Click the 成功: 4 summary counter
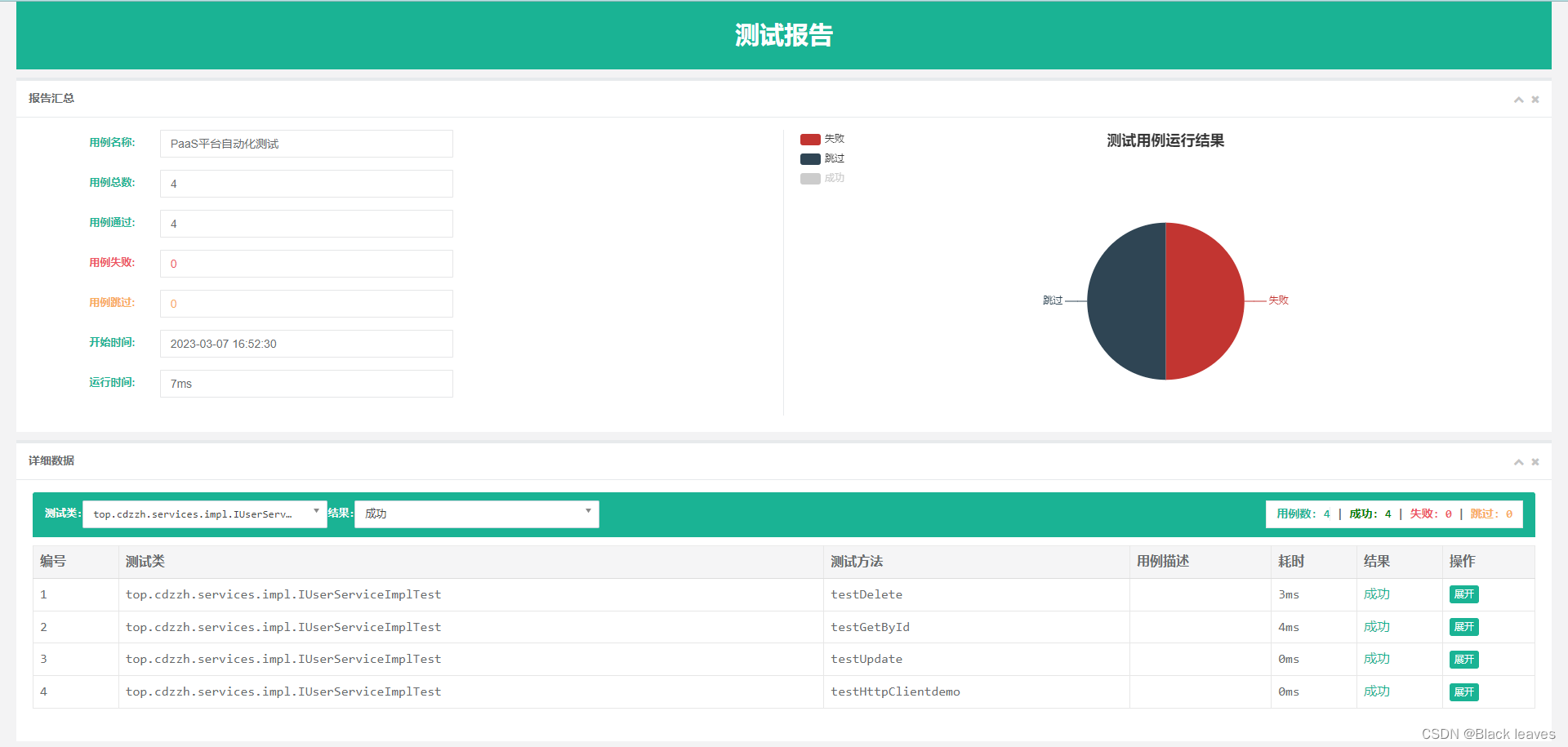Screen dimensions: 1568x747 [x=1370, y=514]
